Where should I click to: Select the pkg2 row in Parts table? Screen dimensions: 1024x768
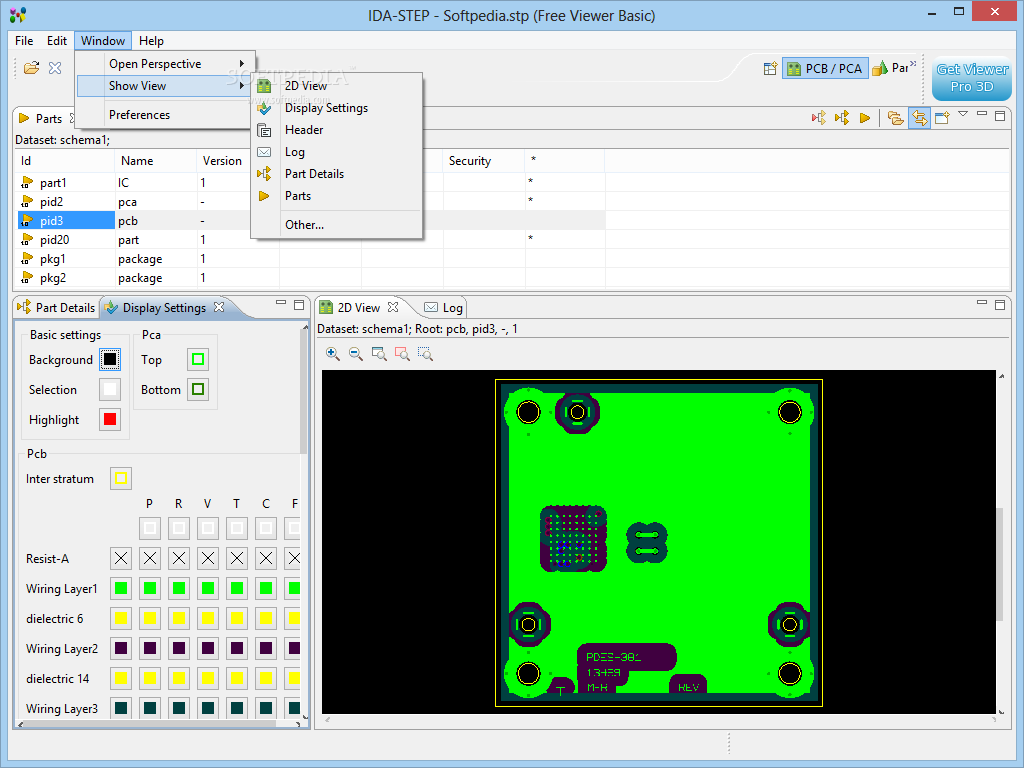pyautogui.click(x=311, y=277)
